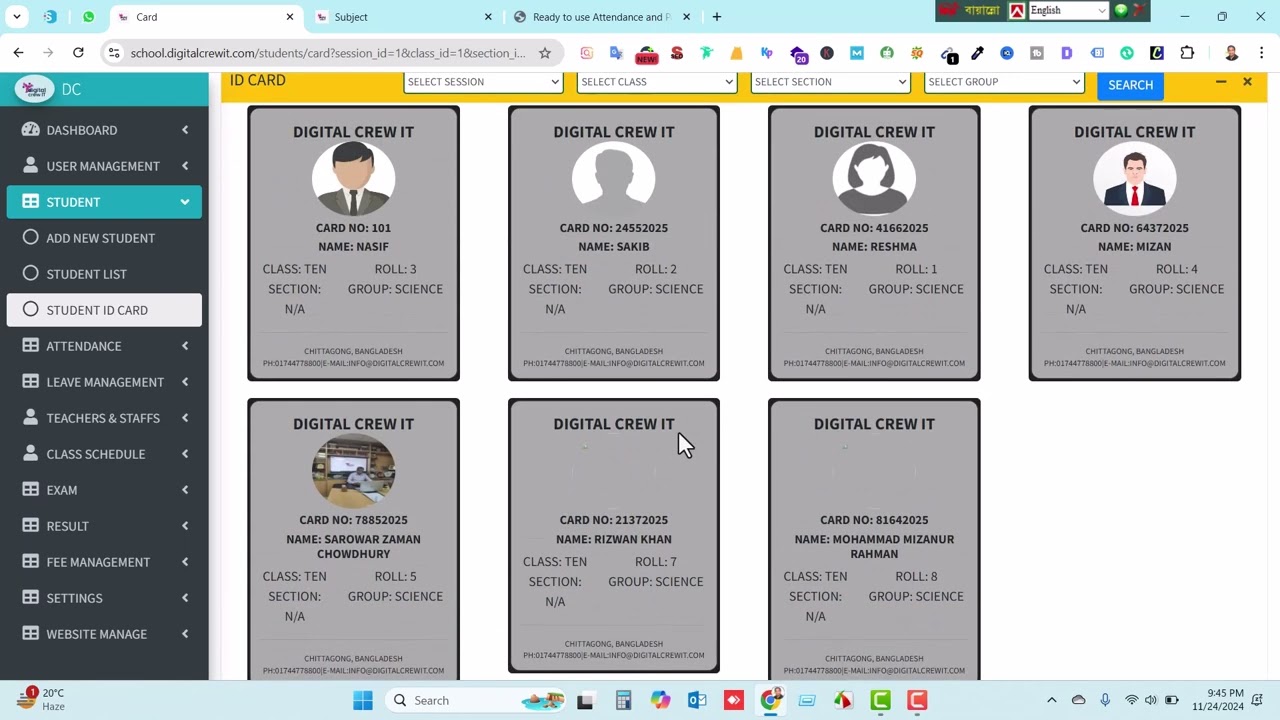Screen dimensions: 1280x720
Task: Open the Select Session dropdown
Action: click(x=483, y=82)
